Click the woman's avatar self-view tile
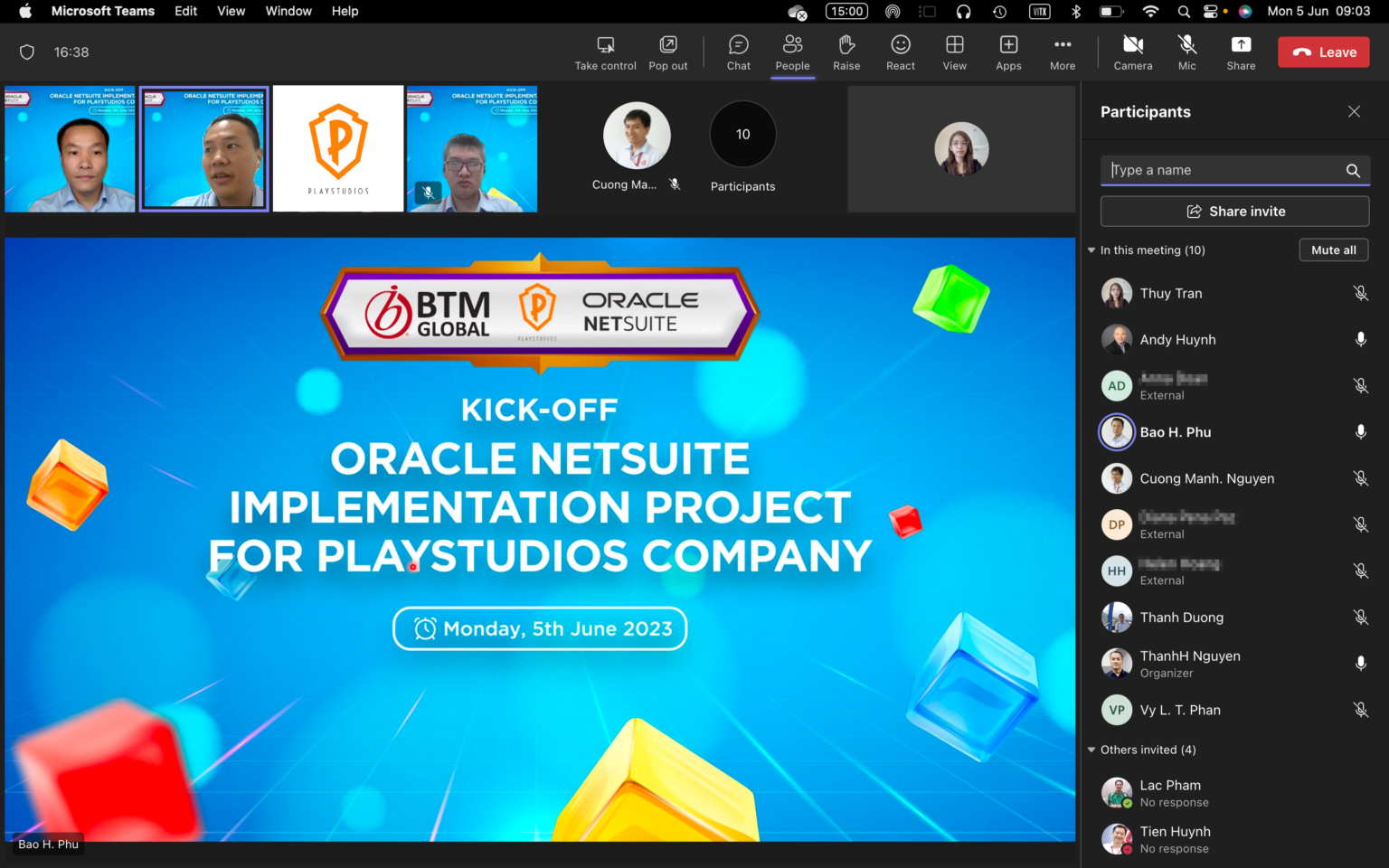 point(961,149)
